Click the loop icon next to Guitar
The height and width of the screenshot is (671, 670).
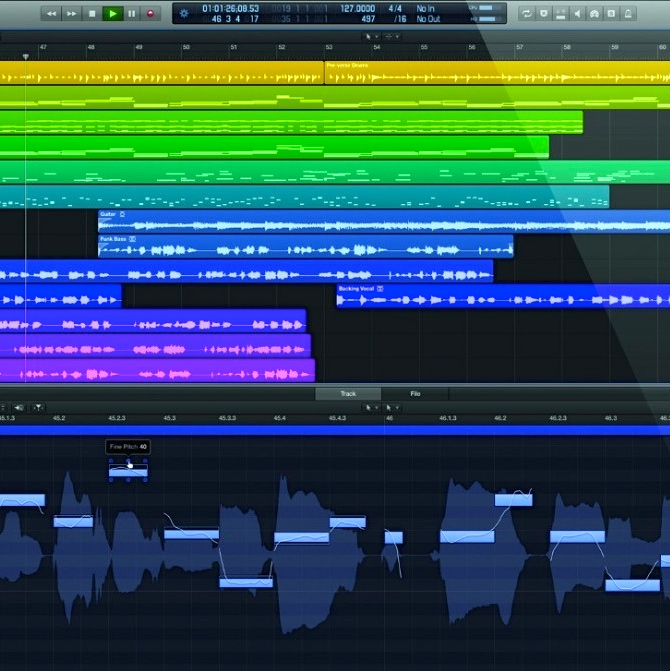122,214
